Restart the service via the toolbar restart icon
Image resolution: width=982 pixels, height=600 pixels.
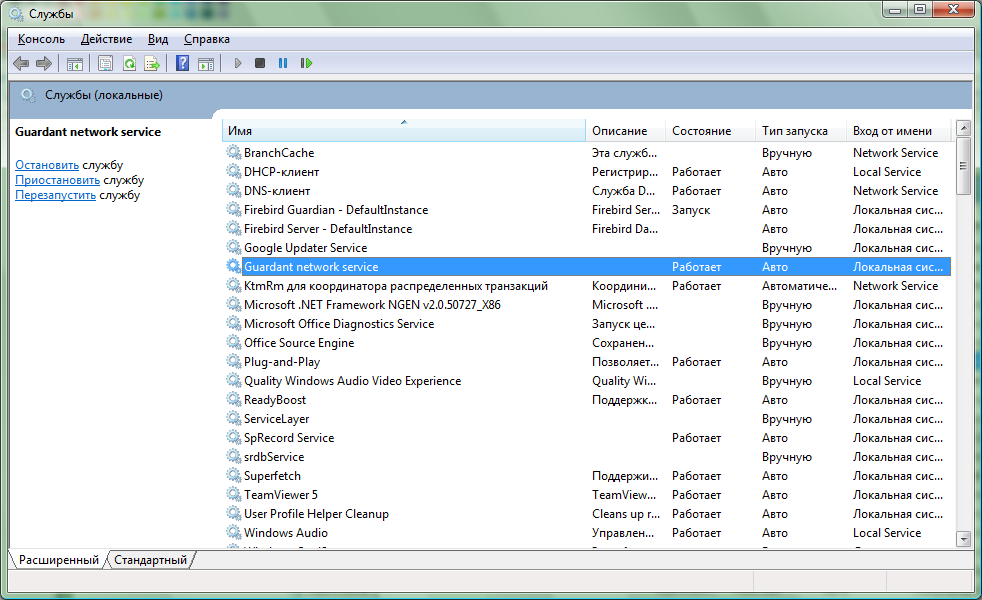[307, 63]
